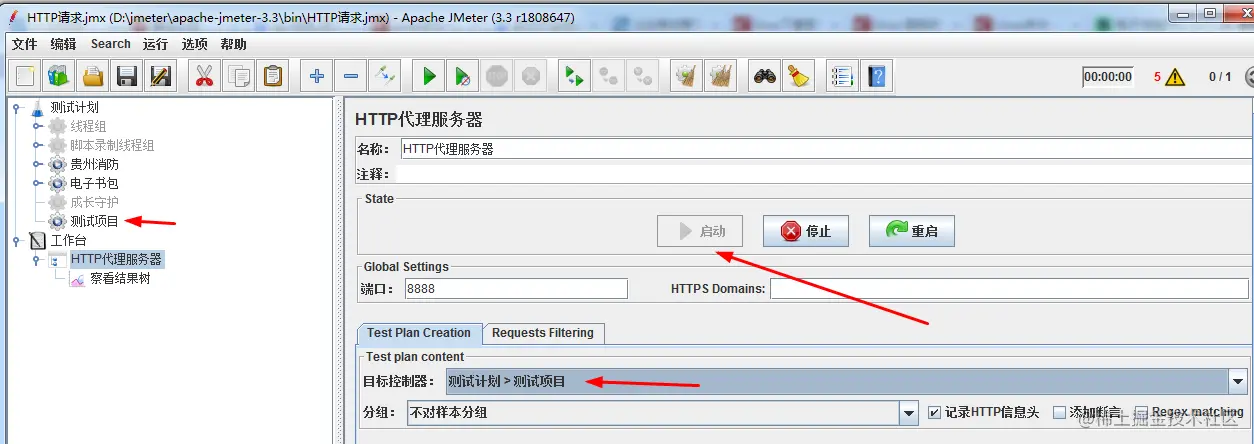Open Search with the binoculars icon
Image resolution: width=1254 pixels, height=444 pixels.
point(765,76)
